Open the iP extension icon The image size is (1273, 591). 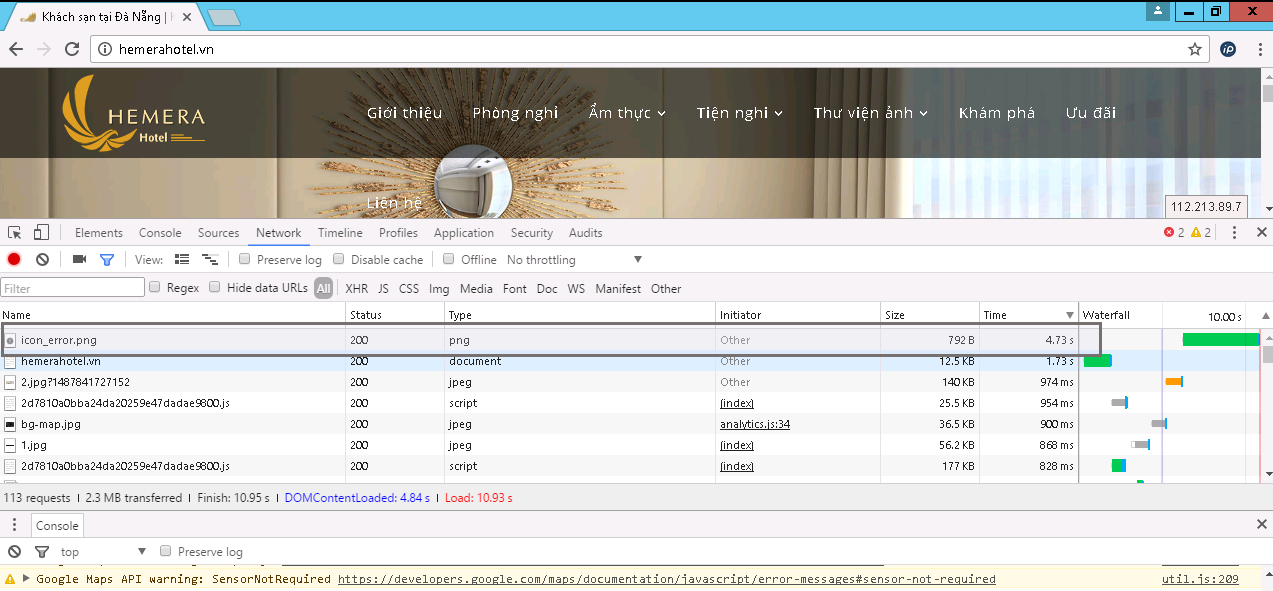click(x=1228, y=49)
